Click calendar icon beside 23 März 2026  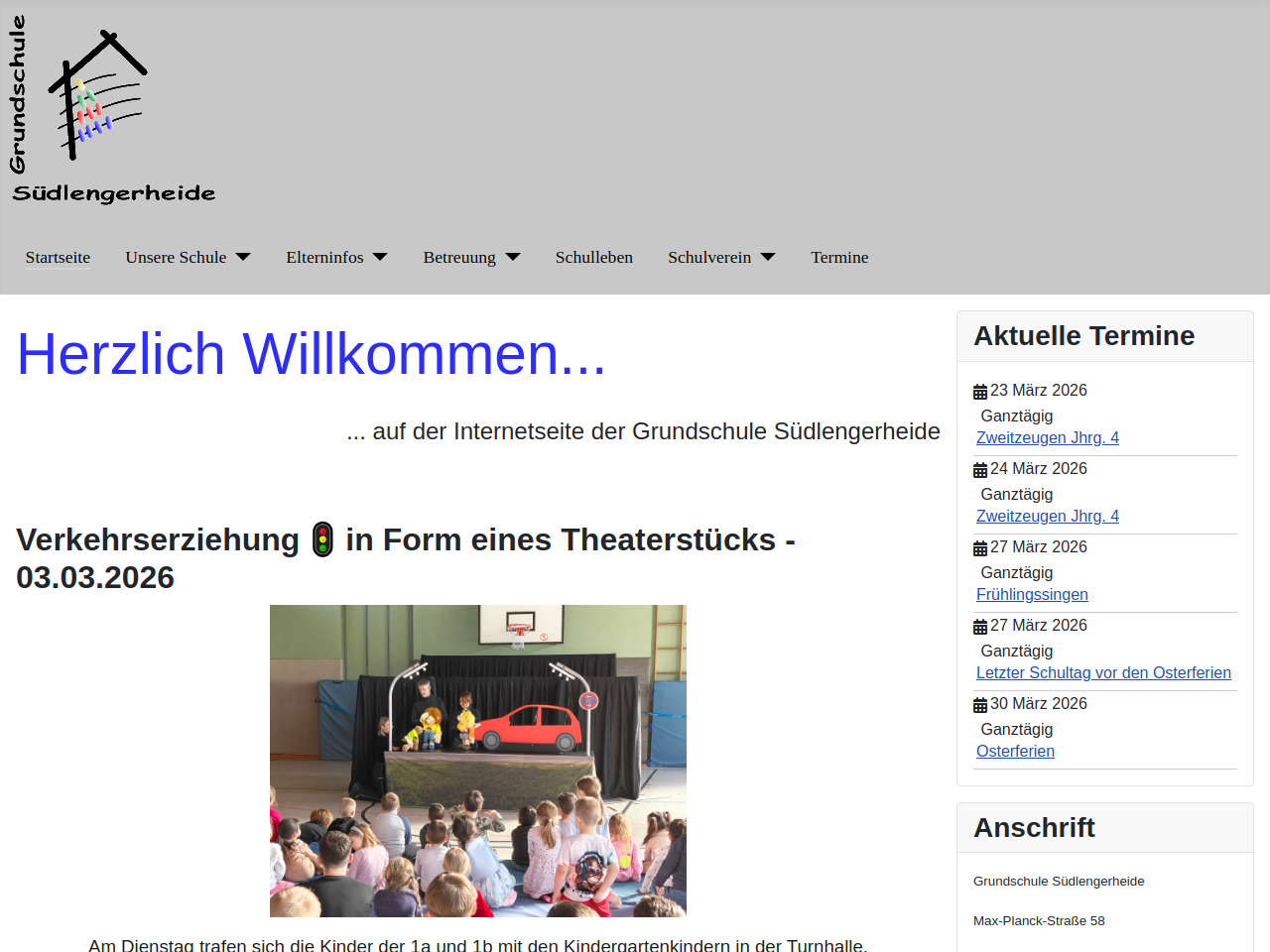[980, 392]
